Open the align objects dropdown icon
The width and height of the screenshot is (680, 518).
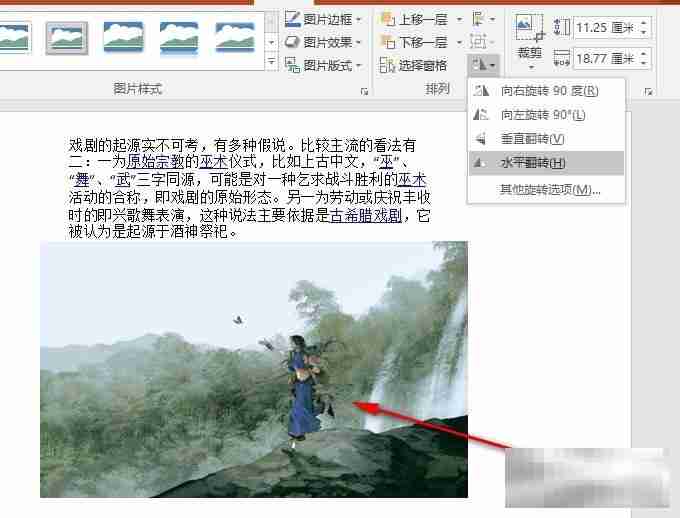tap(483, 19)
